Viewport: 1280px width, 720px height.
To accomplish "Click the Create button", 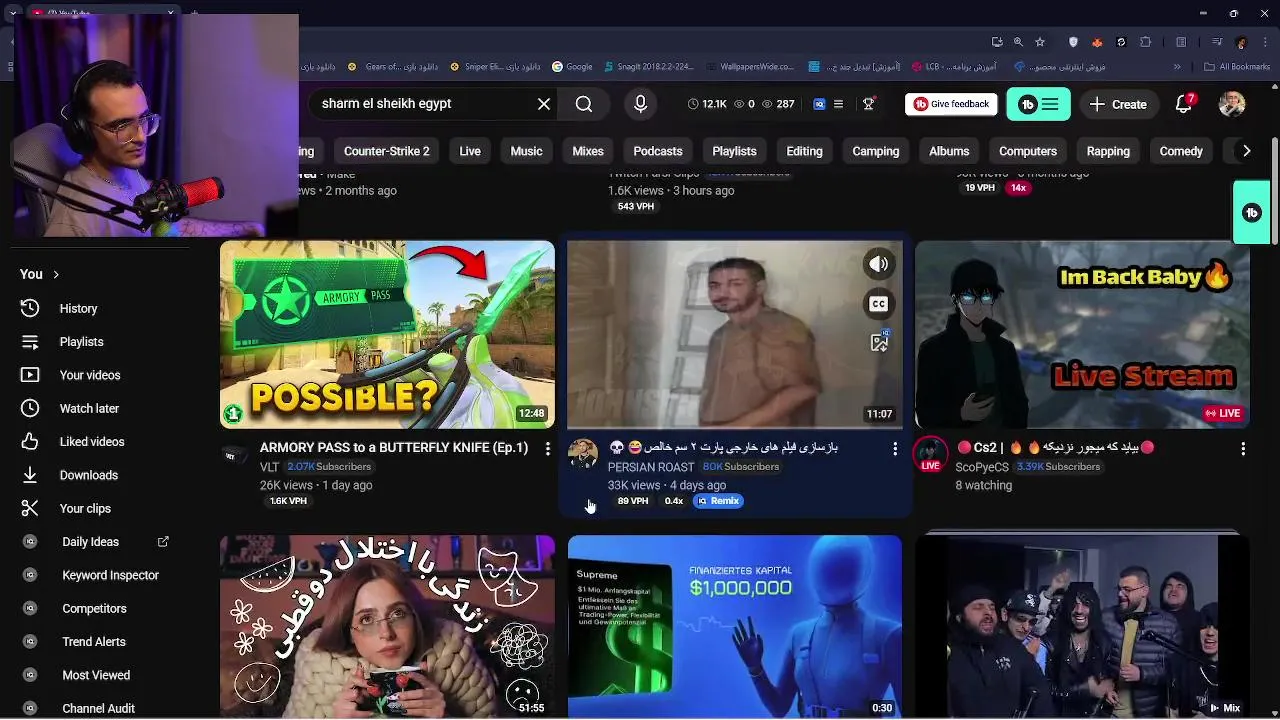I will (1118, 104).
